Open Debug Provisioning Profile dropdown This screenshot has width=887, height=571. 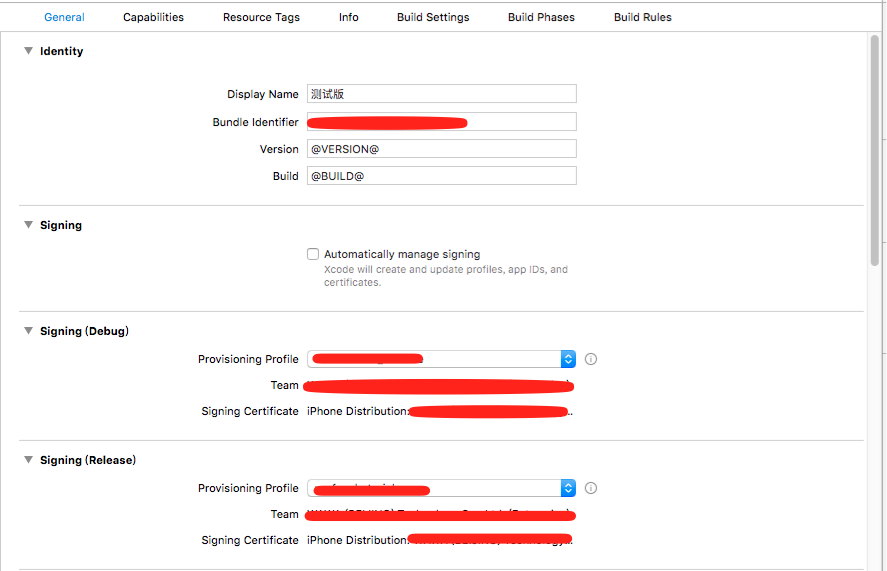point(568,359)
